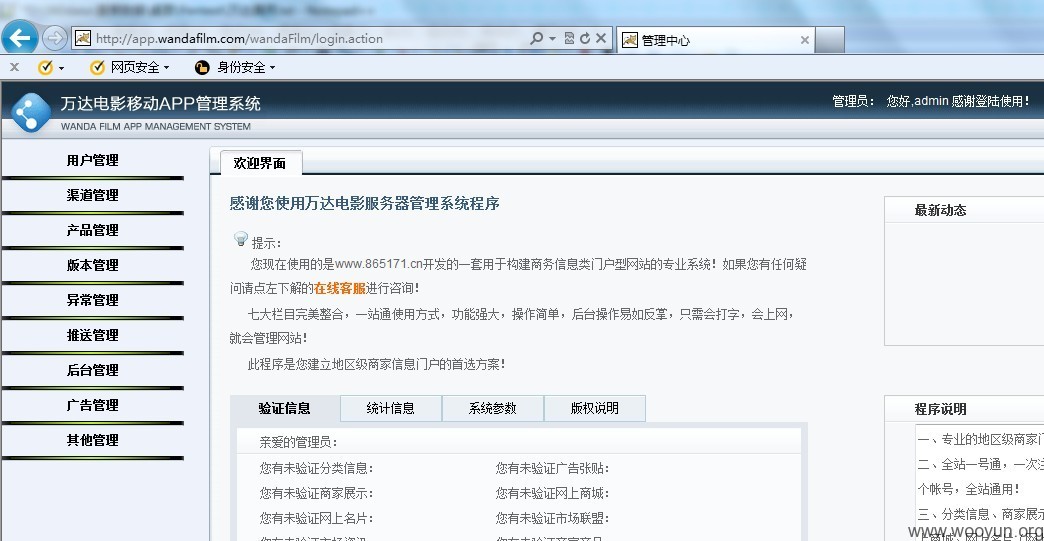Click the search magnifier icon in address bar
Screen dimensions: 1044x541
point(536,39)
